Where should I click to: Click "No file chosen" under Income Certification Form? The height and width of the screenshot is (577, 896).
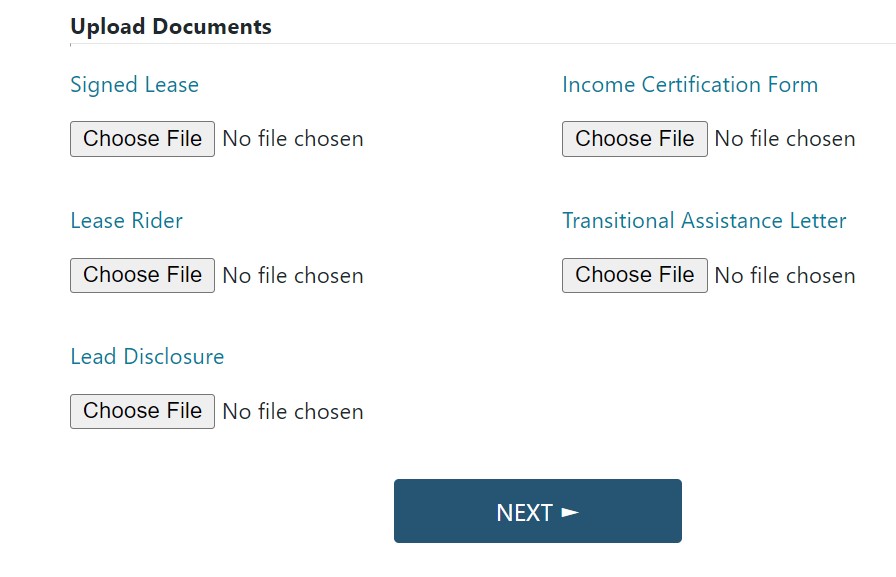click(785, 139)
